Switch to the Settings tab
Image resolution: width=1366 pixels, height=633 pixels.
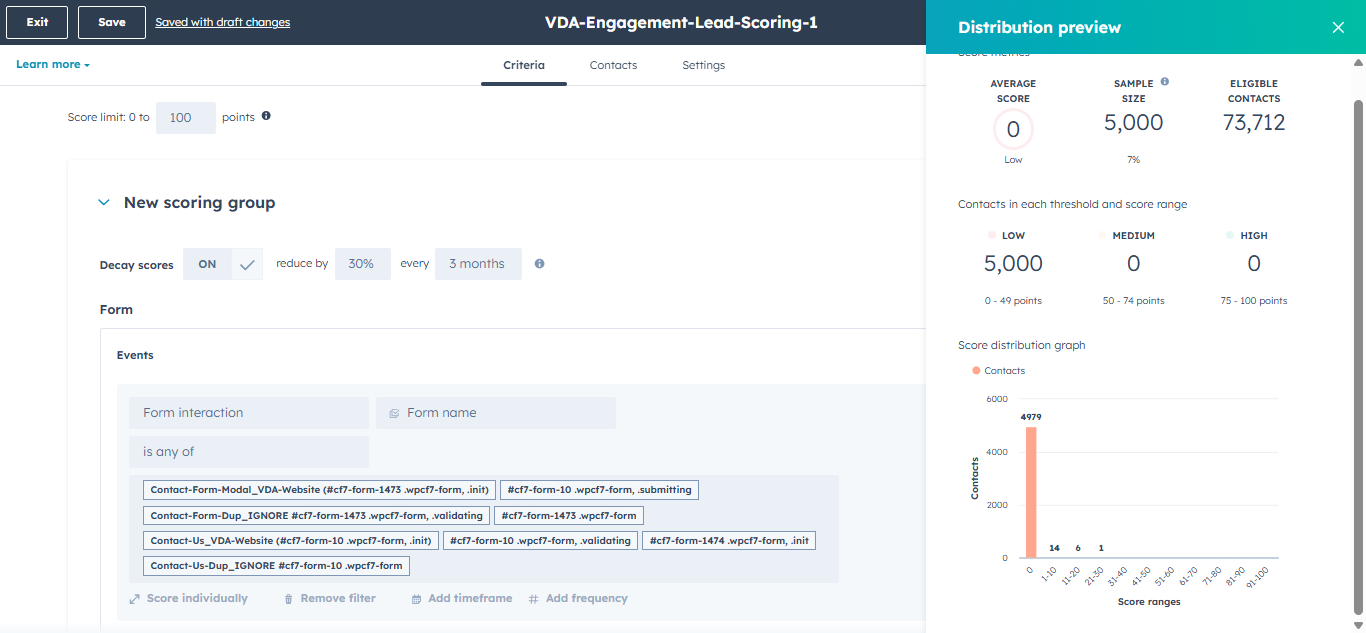coord(704,65)
